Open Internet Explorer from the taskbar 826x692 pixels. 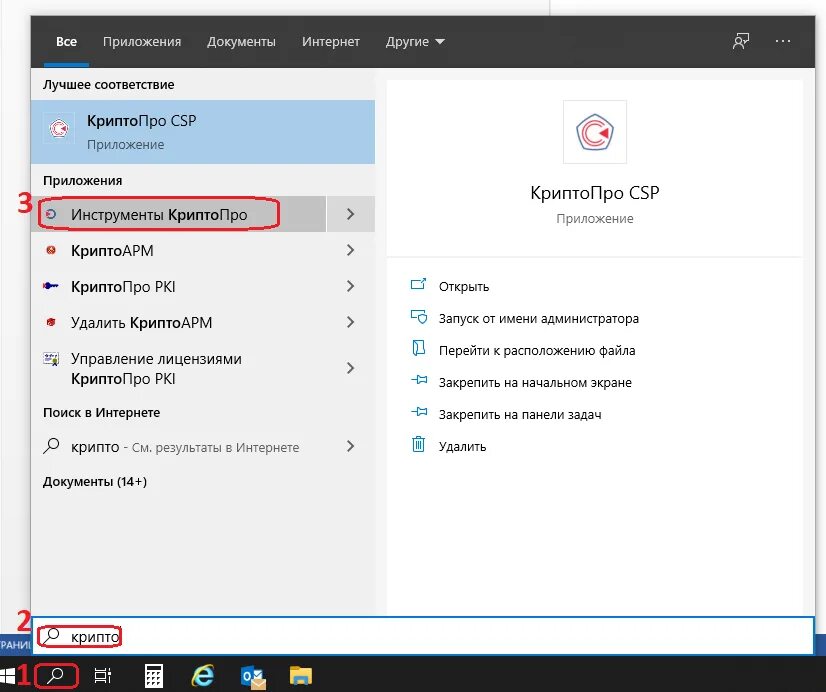(203, 676)
